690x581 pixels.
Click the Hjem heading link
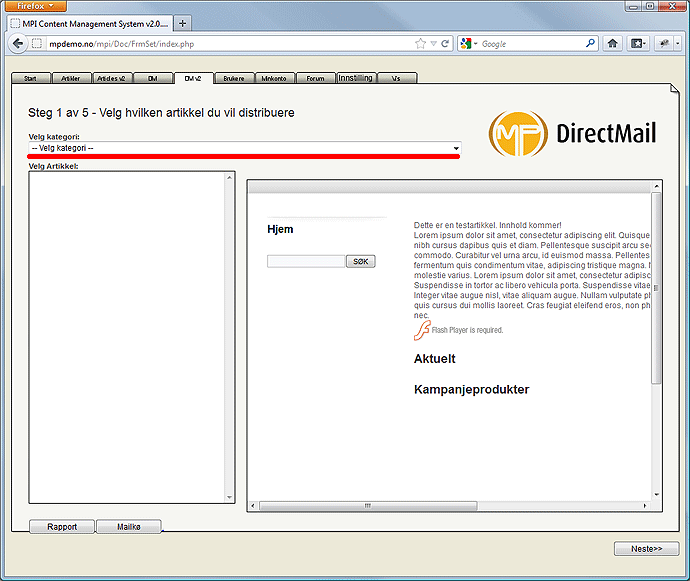click(280, 229)
